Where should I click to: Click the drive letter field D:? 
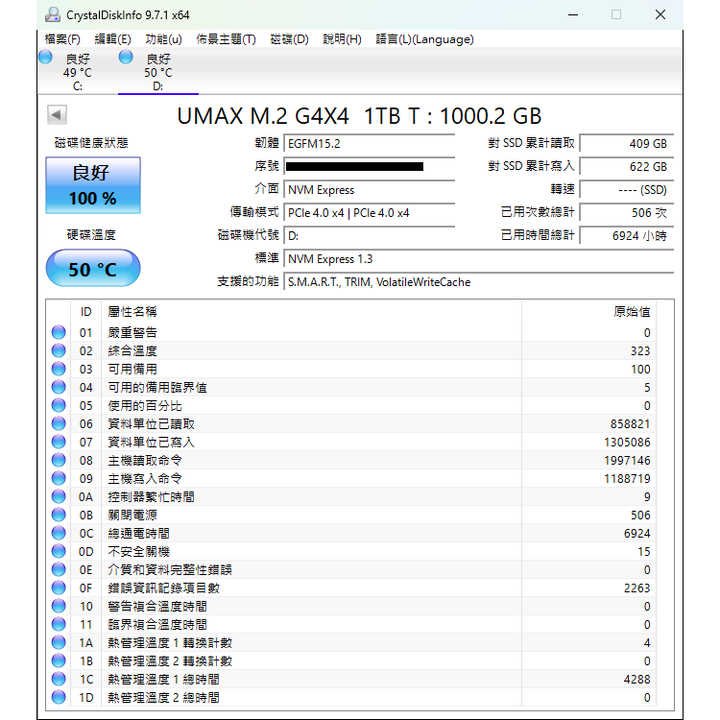[x=369, y=236]
